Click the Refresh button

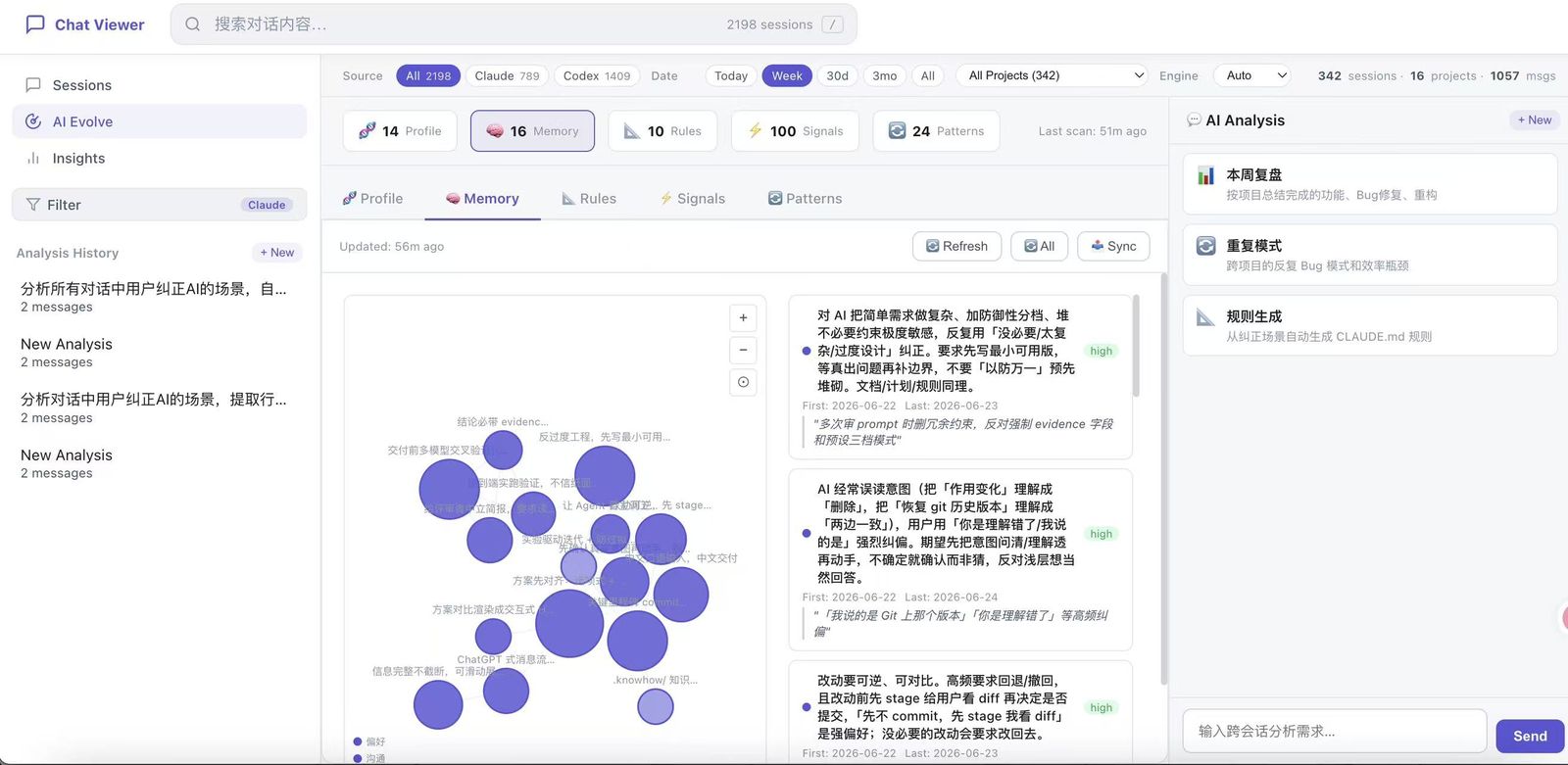tap(956, 246)
